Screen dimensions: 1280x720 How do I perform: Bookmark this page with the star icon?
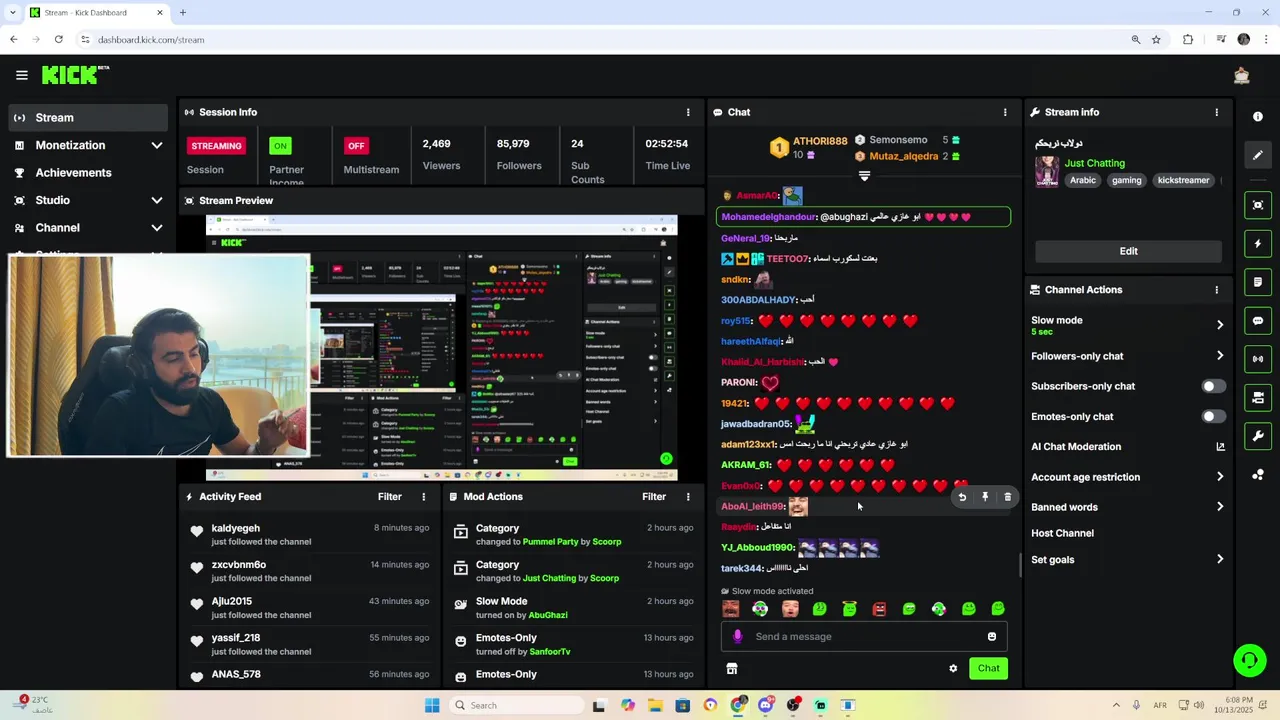[x=1156, y=40]
